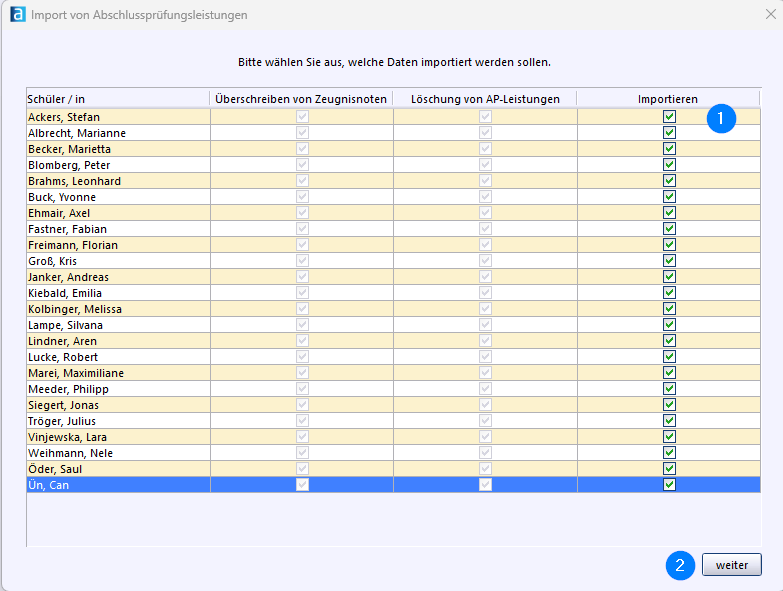Toggle Importieren checkbox for Siegert, Jonas
783x591 pixels.
coord(669,404)
